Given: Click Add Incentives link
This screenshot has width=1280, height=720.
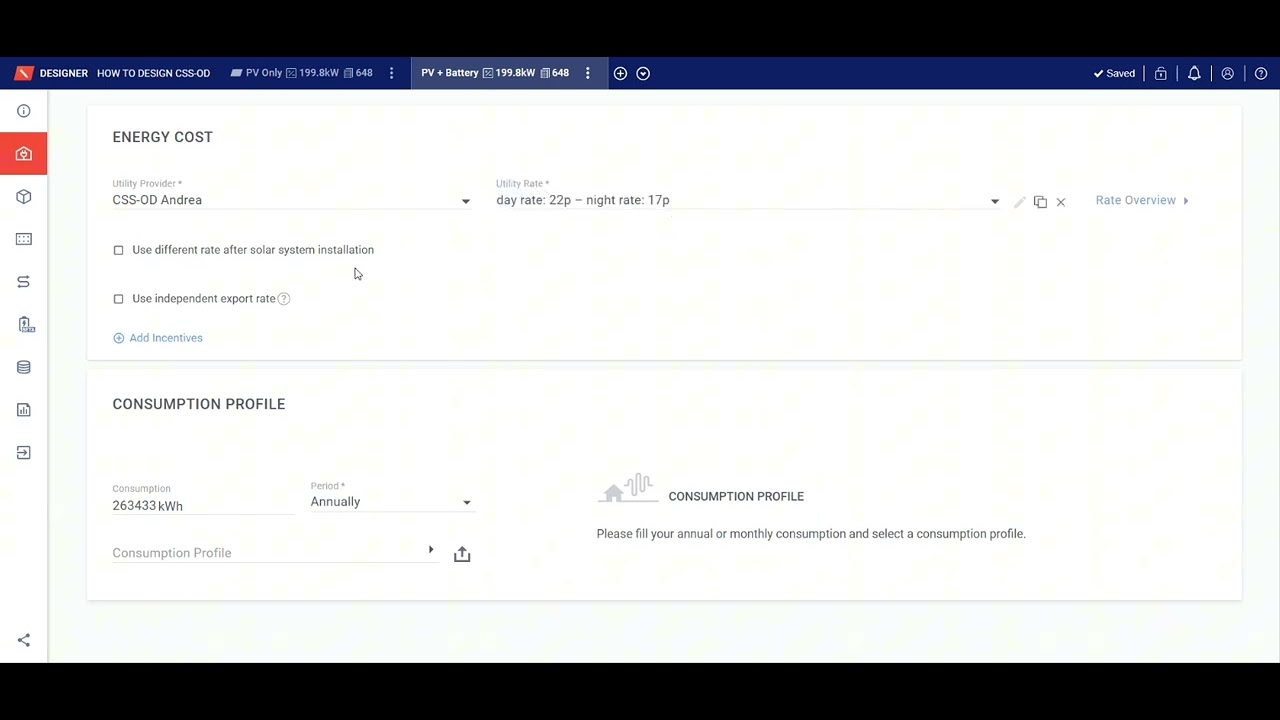Looking at the screenshot, I should pyautogui.click(x=158, y=338).
